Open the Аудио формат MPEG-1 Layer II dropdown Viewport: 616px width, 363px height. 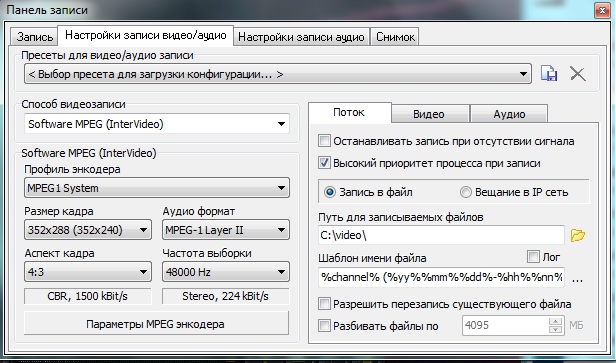(x=226, y=230)
